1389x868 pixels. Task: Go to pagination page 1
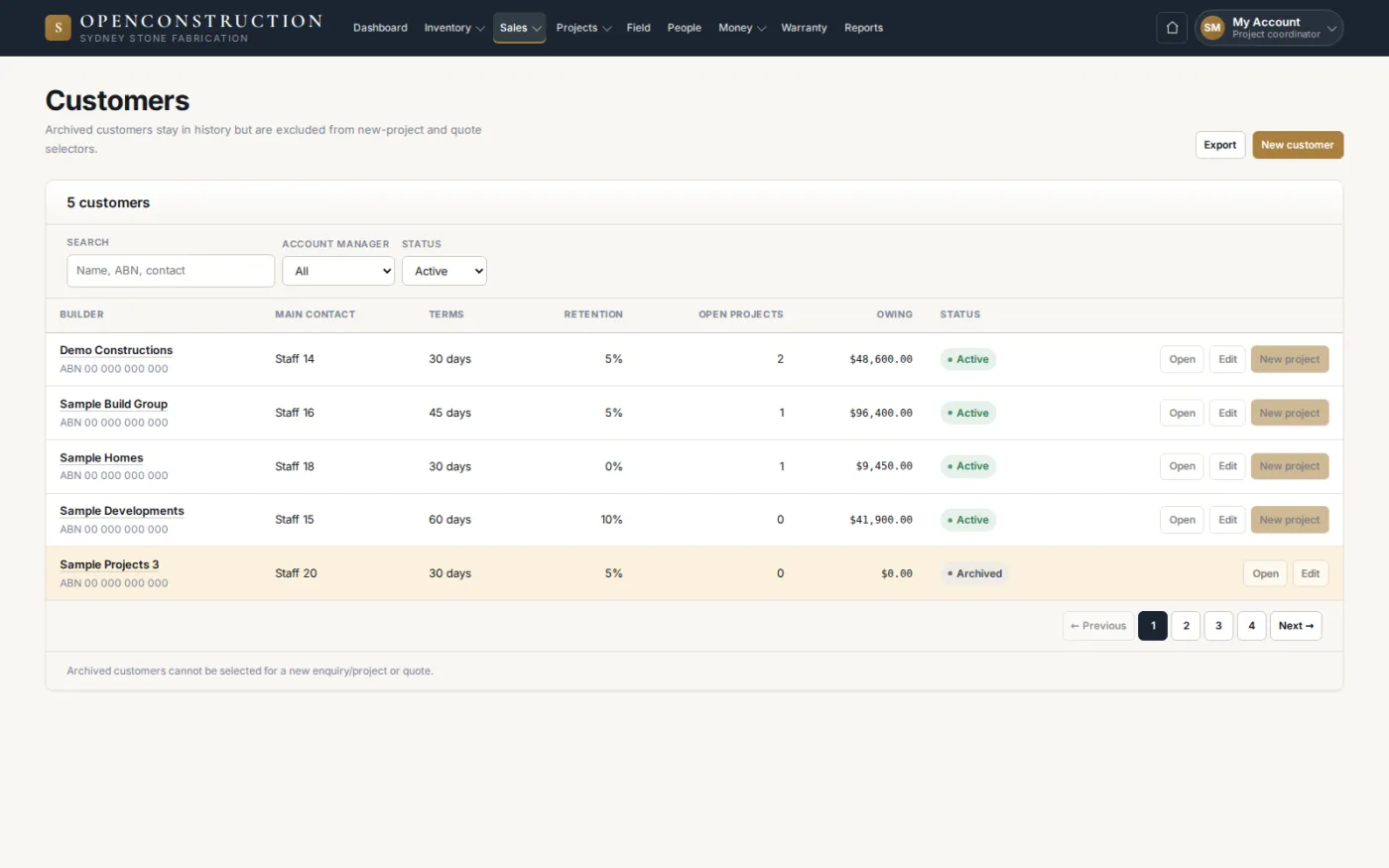(x=1153, y=626)
